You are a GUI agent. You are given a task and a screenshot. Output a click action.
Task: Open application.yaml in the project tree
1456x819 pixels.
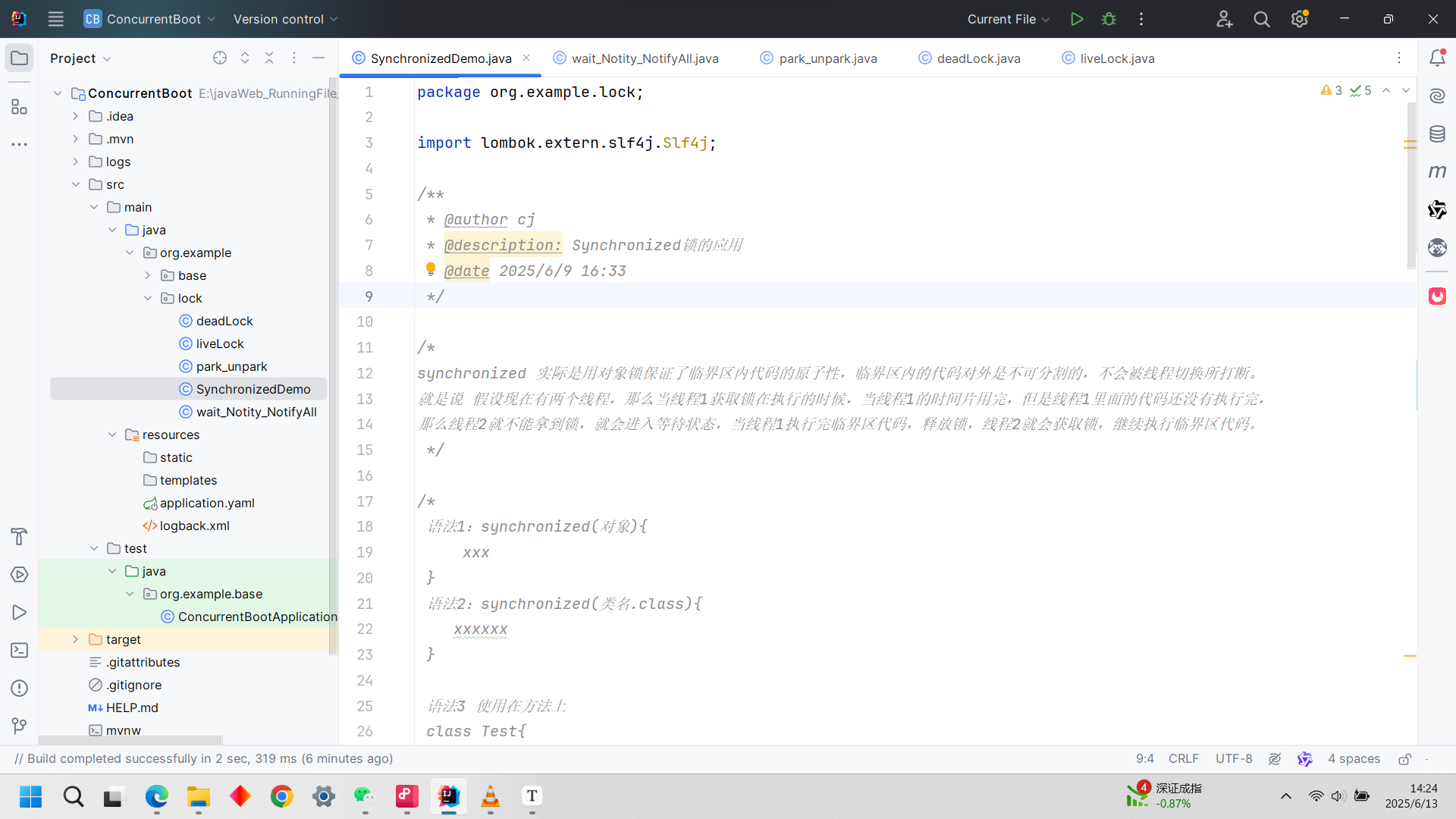click(207, 503)
